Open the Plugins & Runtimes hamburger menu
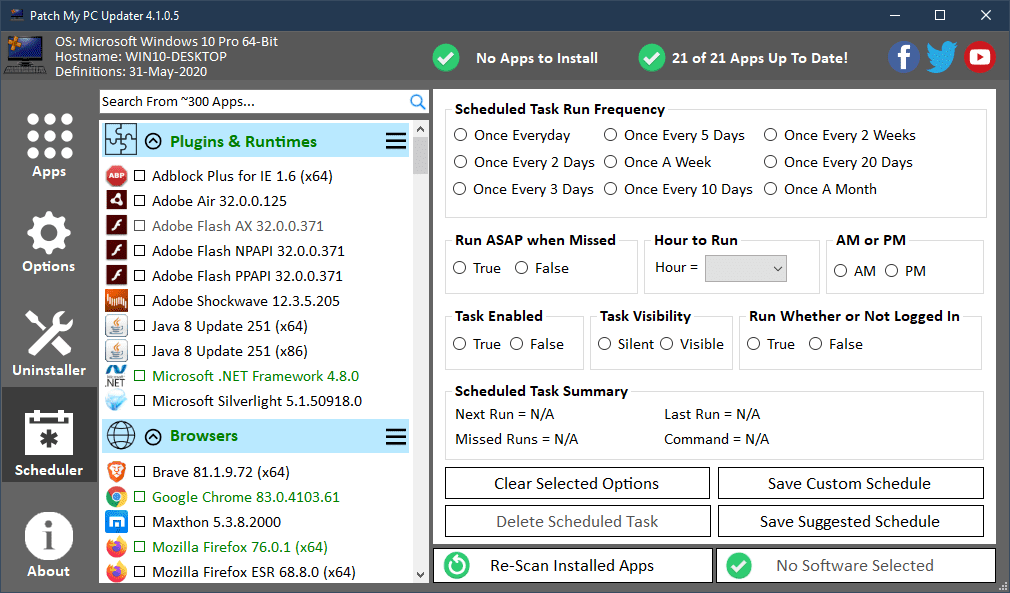The image size is (1010, 593). pyautogui.click(x=396, y=141)
